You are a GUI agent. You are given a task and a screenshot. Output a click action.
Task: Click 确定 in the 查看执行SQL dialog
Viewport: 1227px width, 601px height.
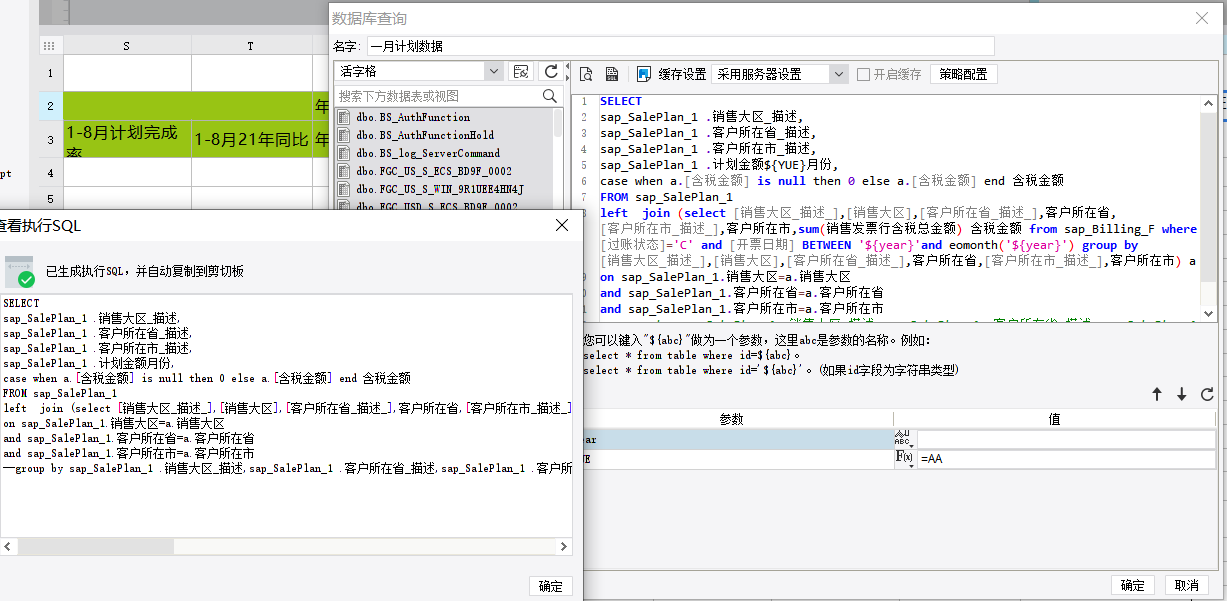point(550,586)
